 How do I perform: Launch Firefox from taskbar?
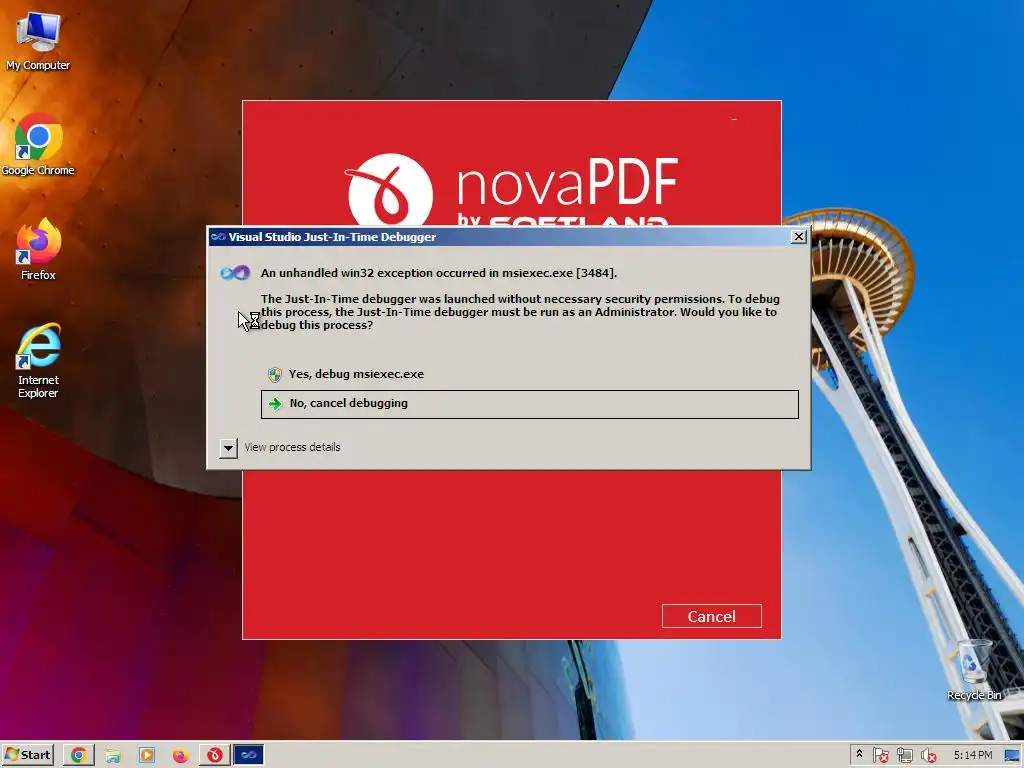180,756
